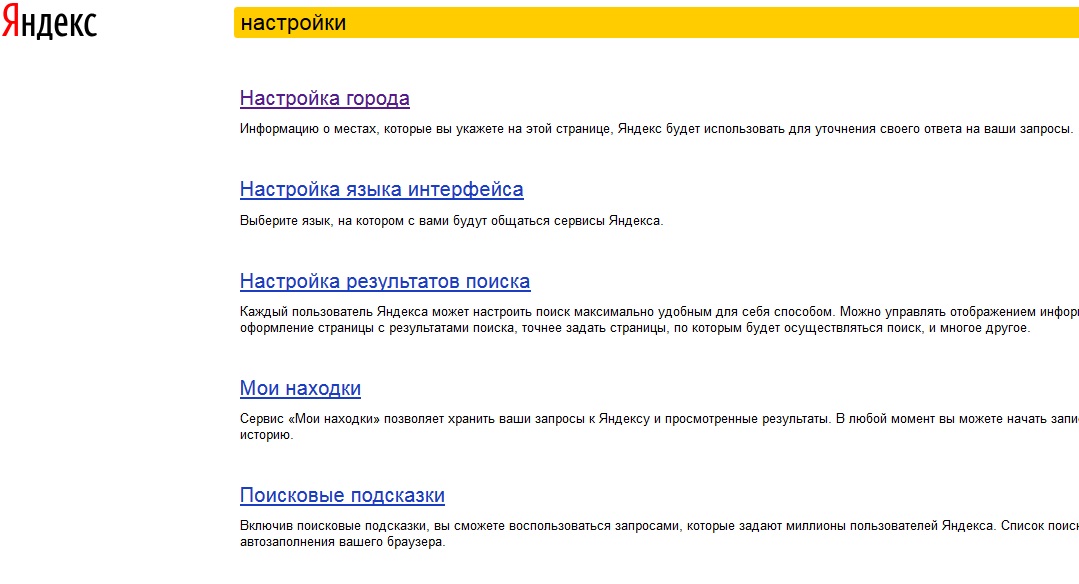
Task: Click the paragraph starting 'Каждый пользователь Яндекса'
Action: (659, 320)
